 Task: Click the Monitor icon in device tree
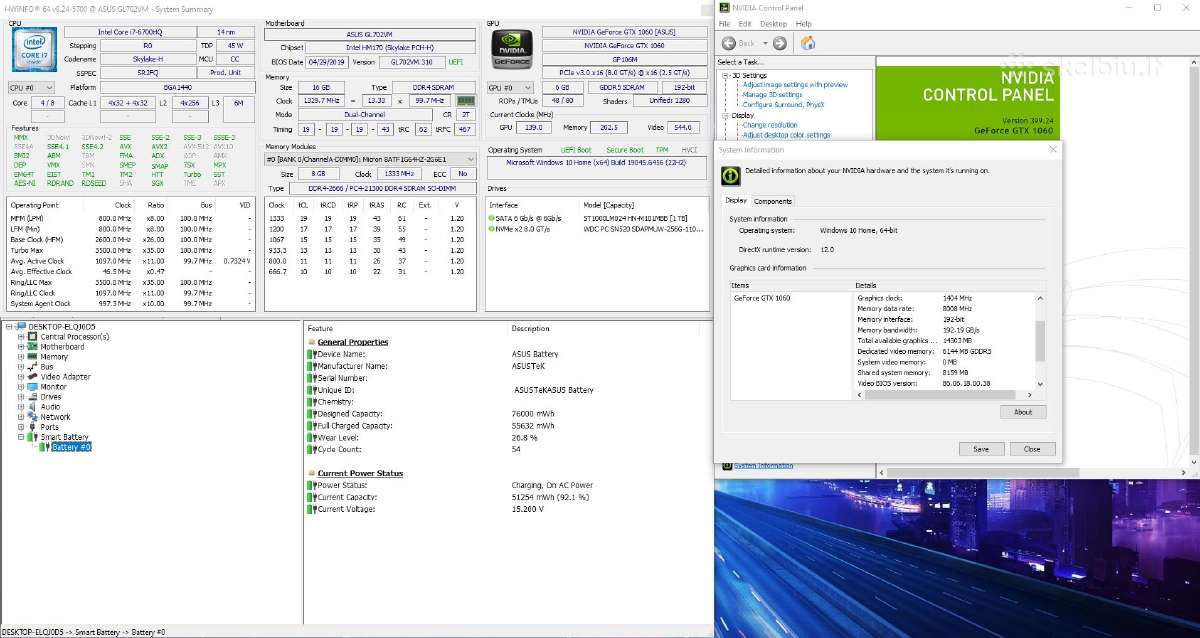[x=33, y=387]
